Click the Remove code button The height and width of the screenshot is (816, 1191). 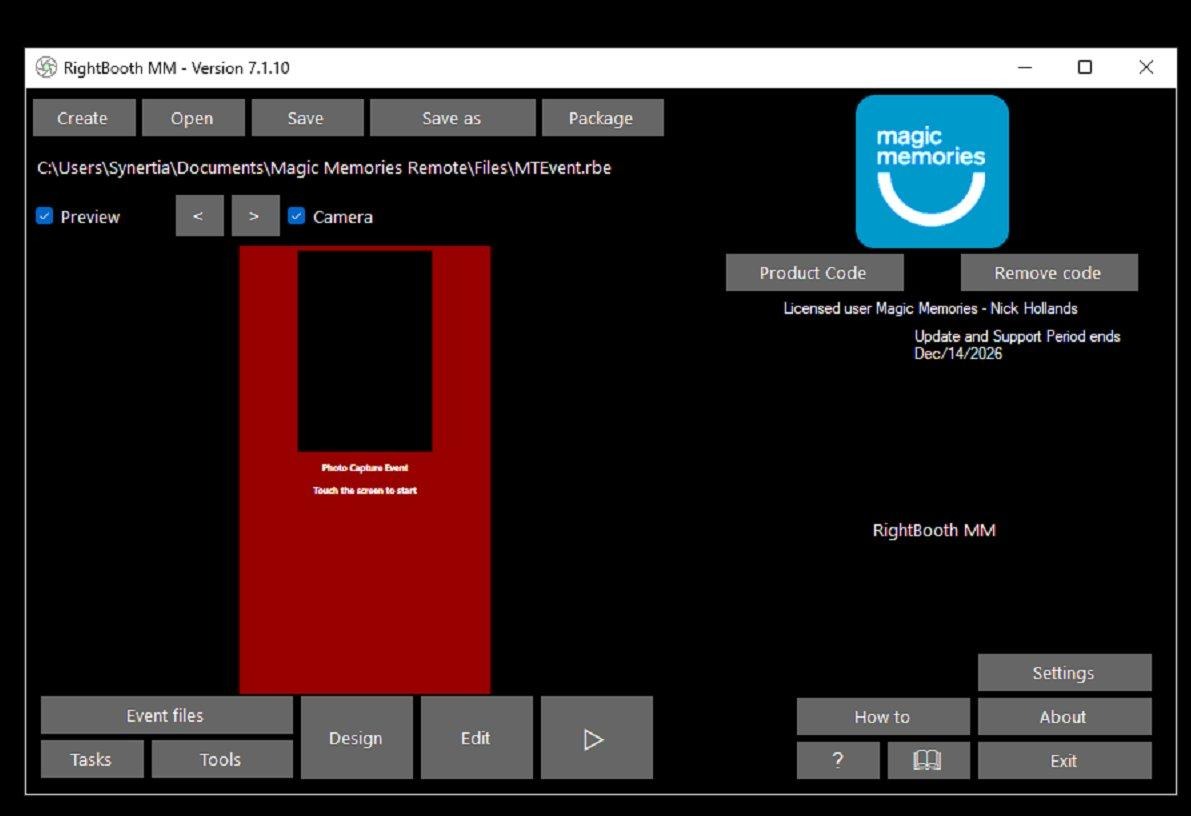coord(1049,273)
